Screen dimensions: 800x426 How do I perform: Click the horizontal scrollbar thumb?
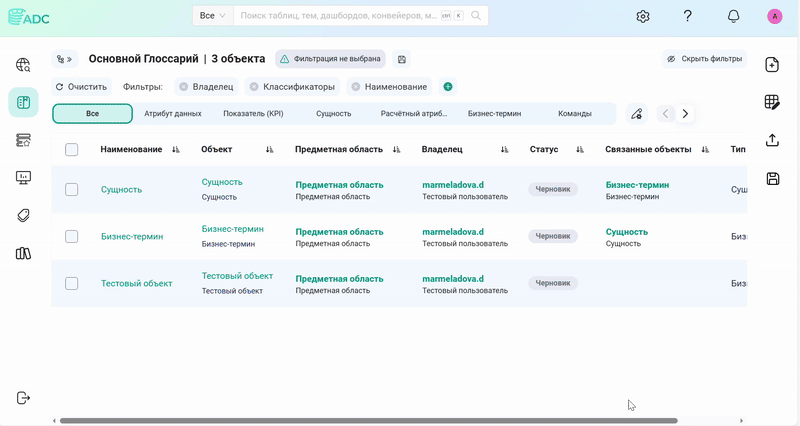[x=368, y=421]
